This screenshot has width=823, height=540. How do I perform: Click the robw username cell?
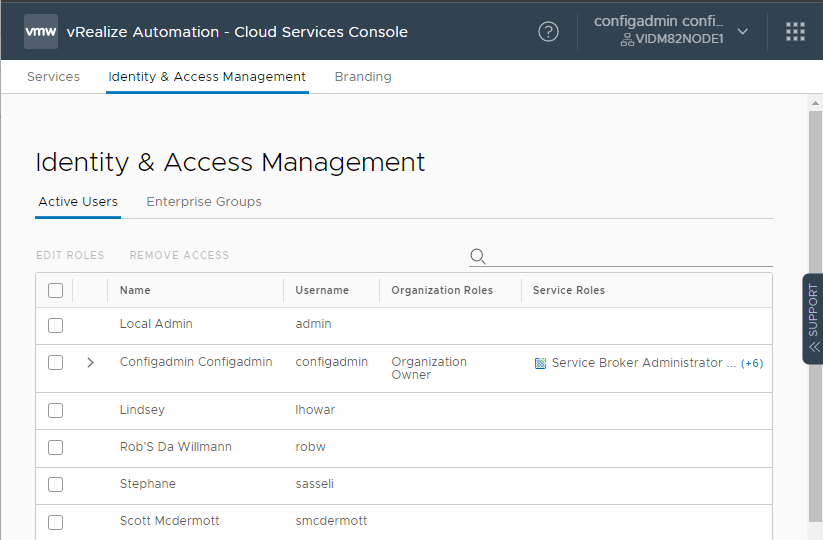(310, 447)
